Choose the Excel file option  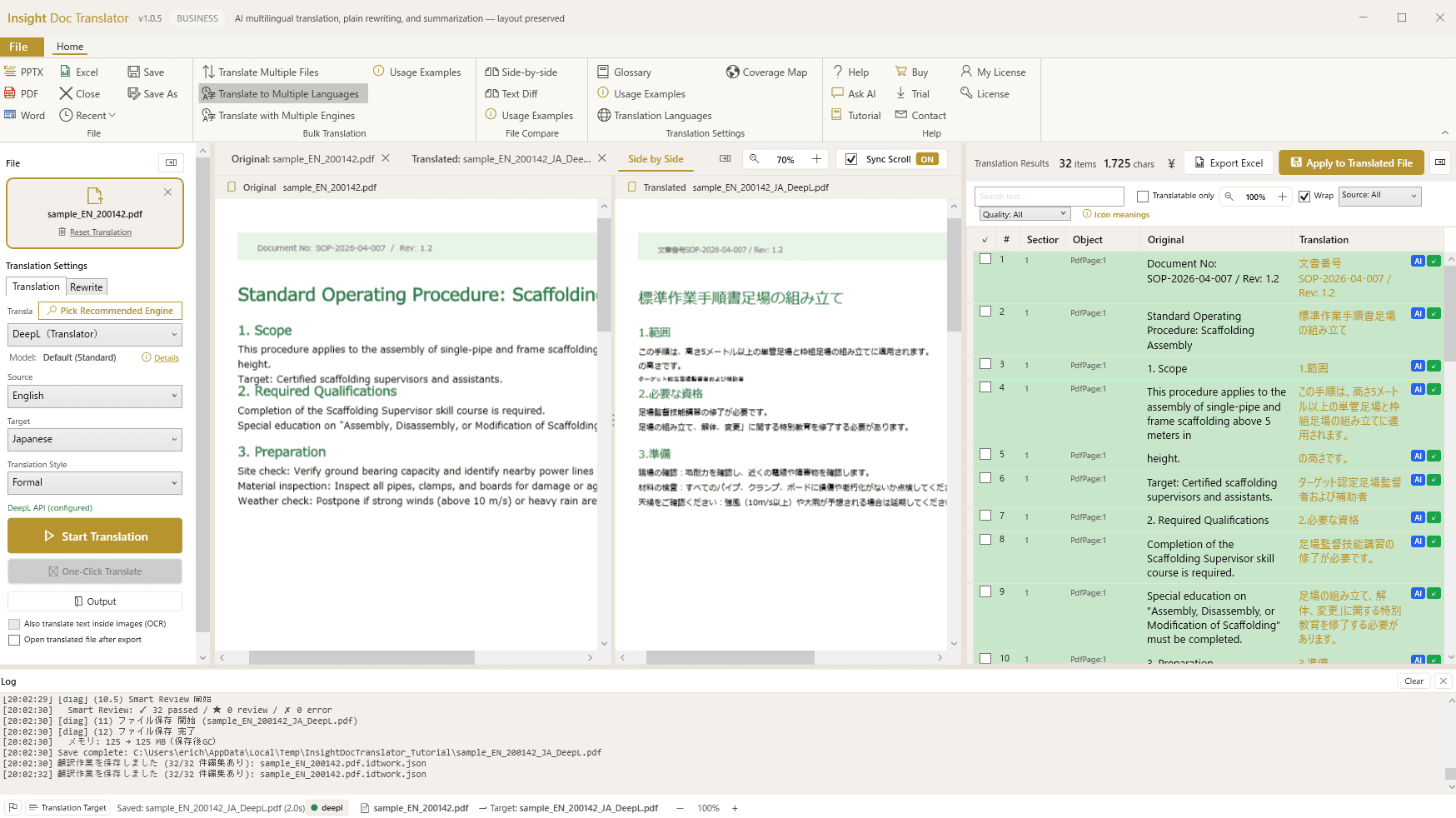coord(78,72)
